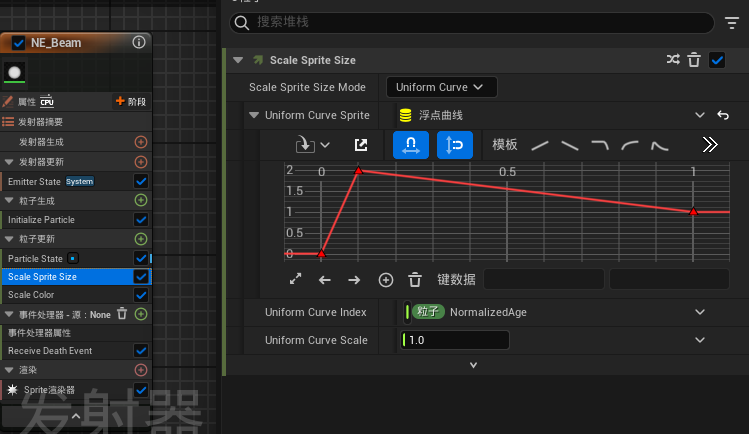The height and width of the screenshot is (434, 749).
Task: Open the Uniform Curve mode dropdown
Action: (441, 87)
